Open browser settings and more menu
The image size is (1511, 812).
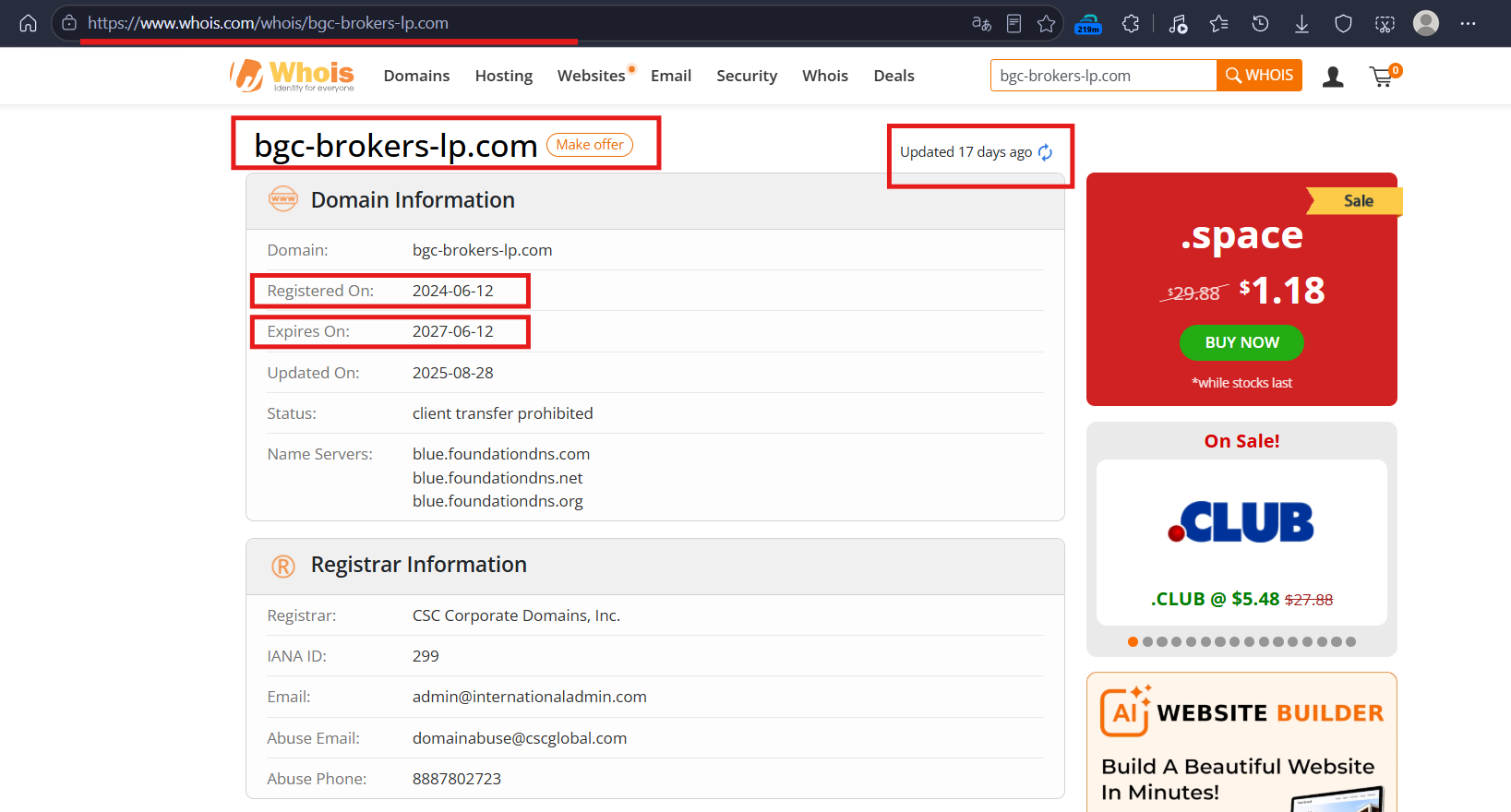click(1468, 23)
